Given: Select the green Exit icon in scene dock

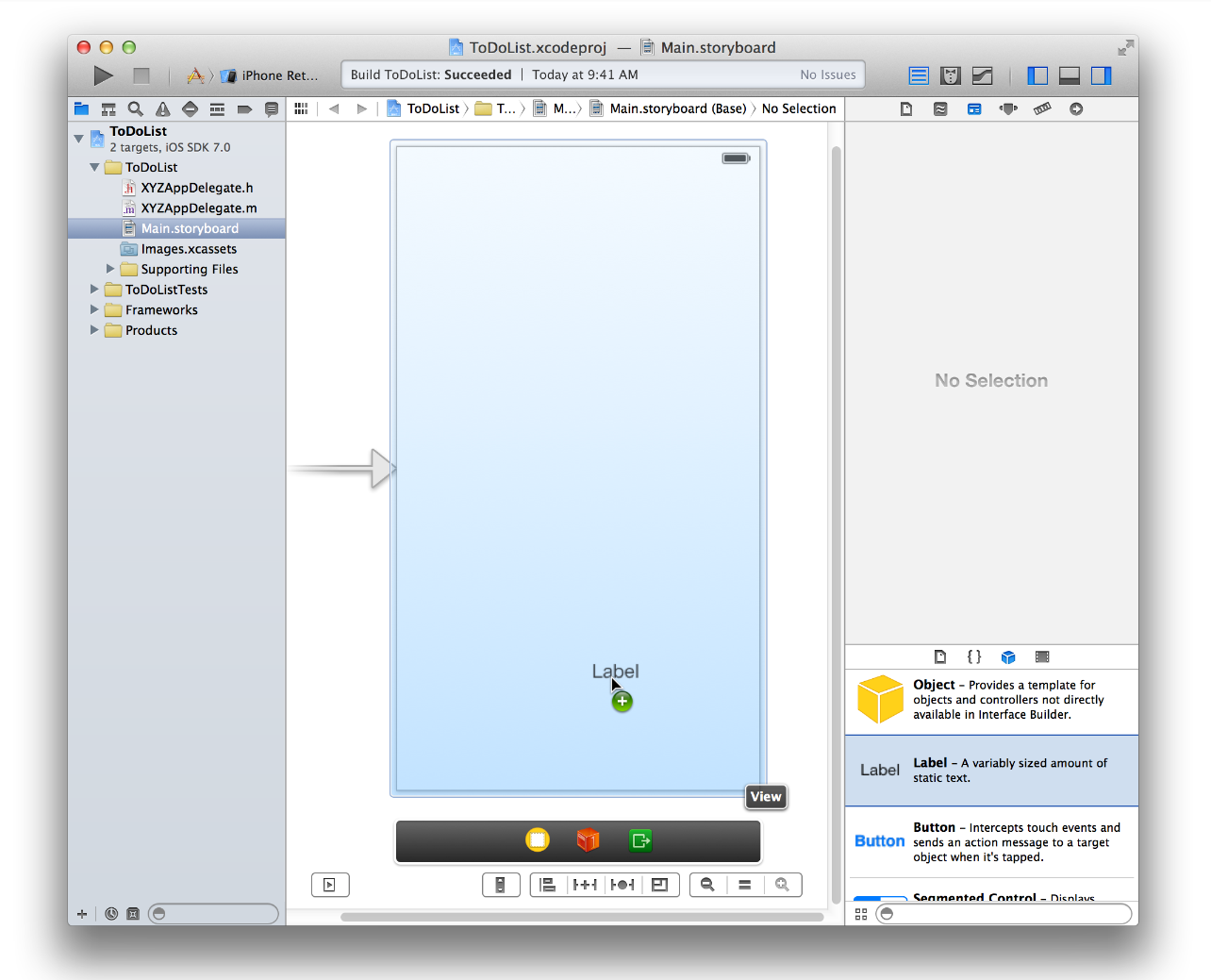Looking at the screenshot, I should pyautogui.click(x=640, y=839).
